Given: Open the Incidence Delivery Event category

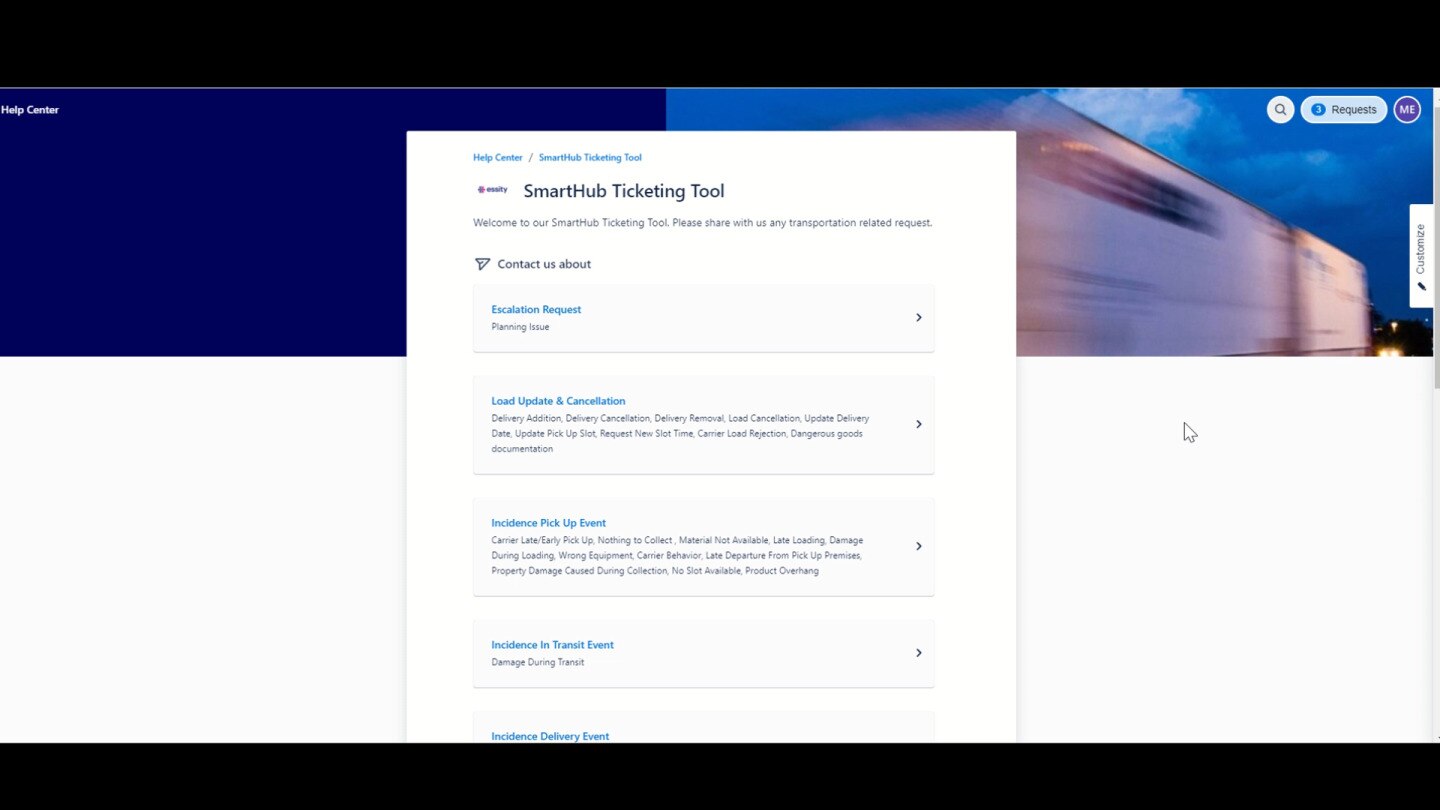Looking at the screenshot, I should point(550,735).
